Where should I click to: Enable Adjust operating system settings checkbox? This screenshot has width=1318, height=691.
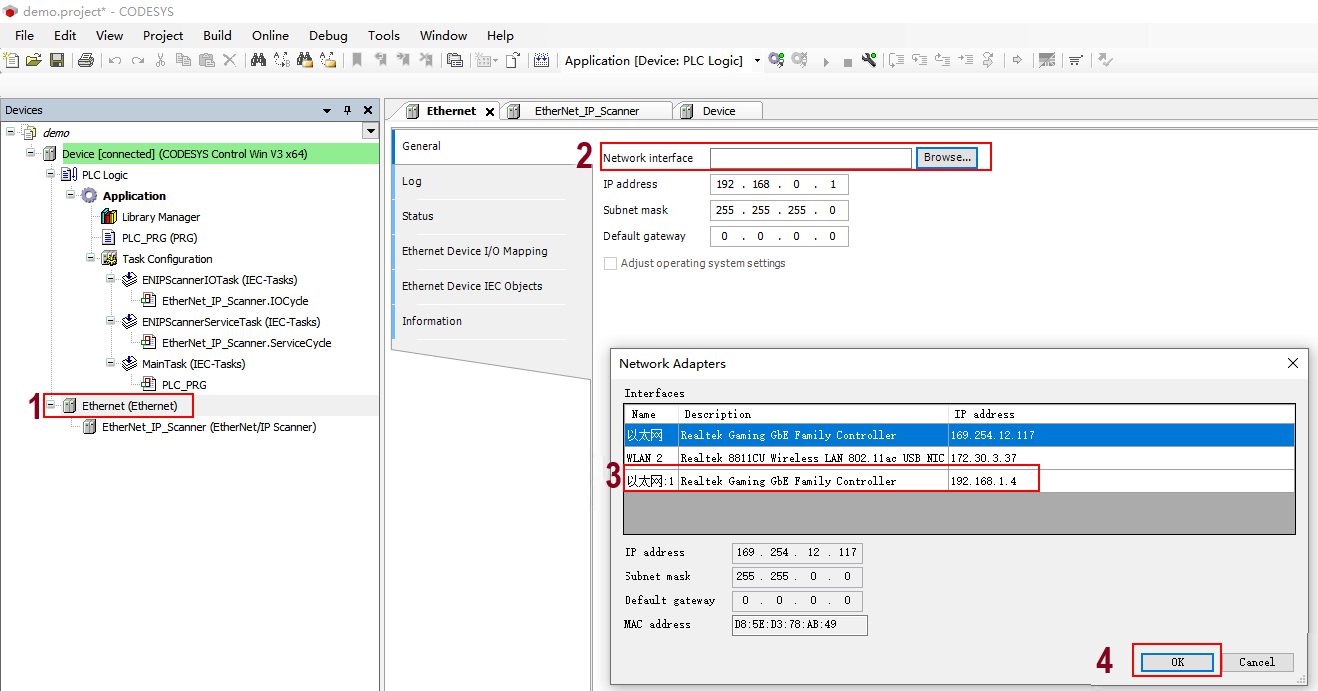point(610,264)
